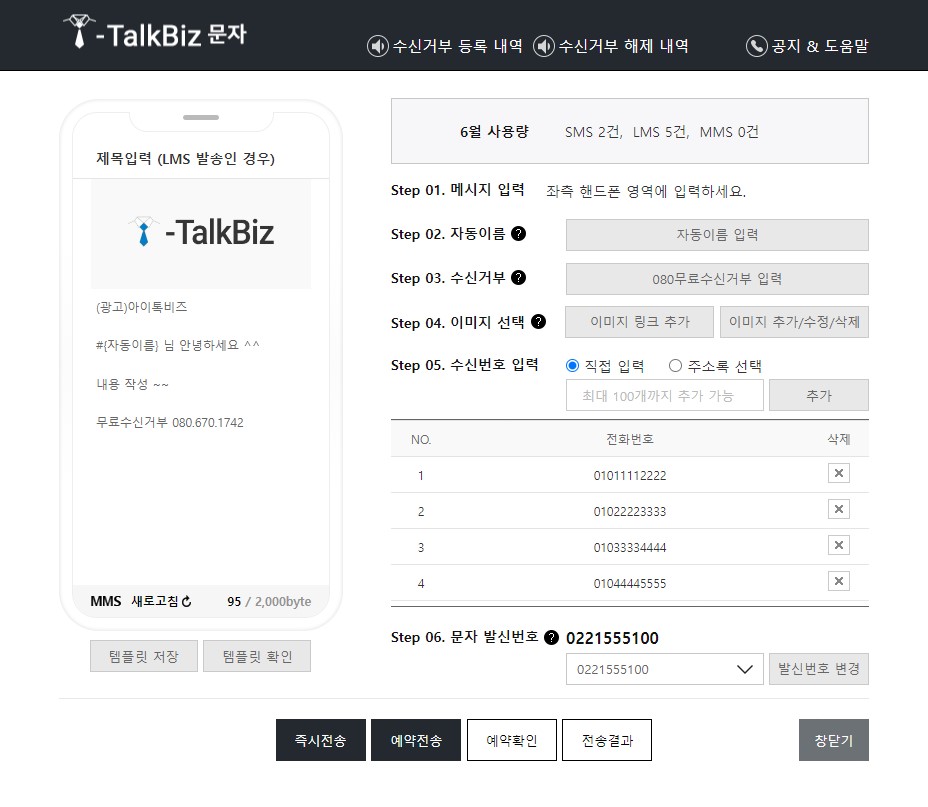The image size is (928, 807).
Task: Click (광고)아이톡비즈 message line
Action: tap(141, 307)
